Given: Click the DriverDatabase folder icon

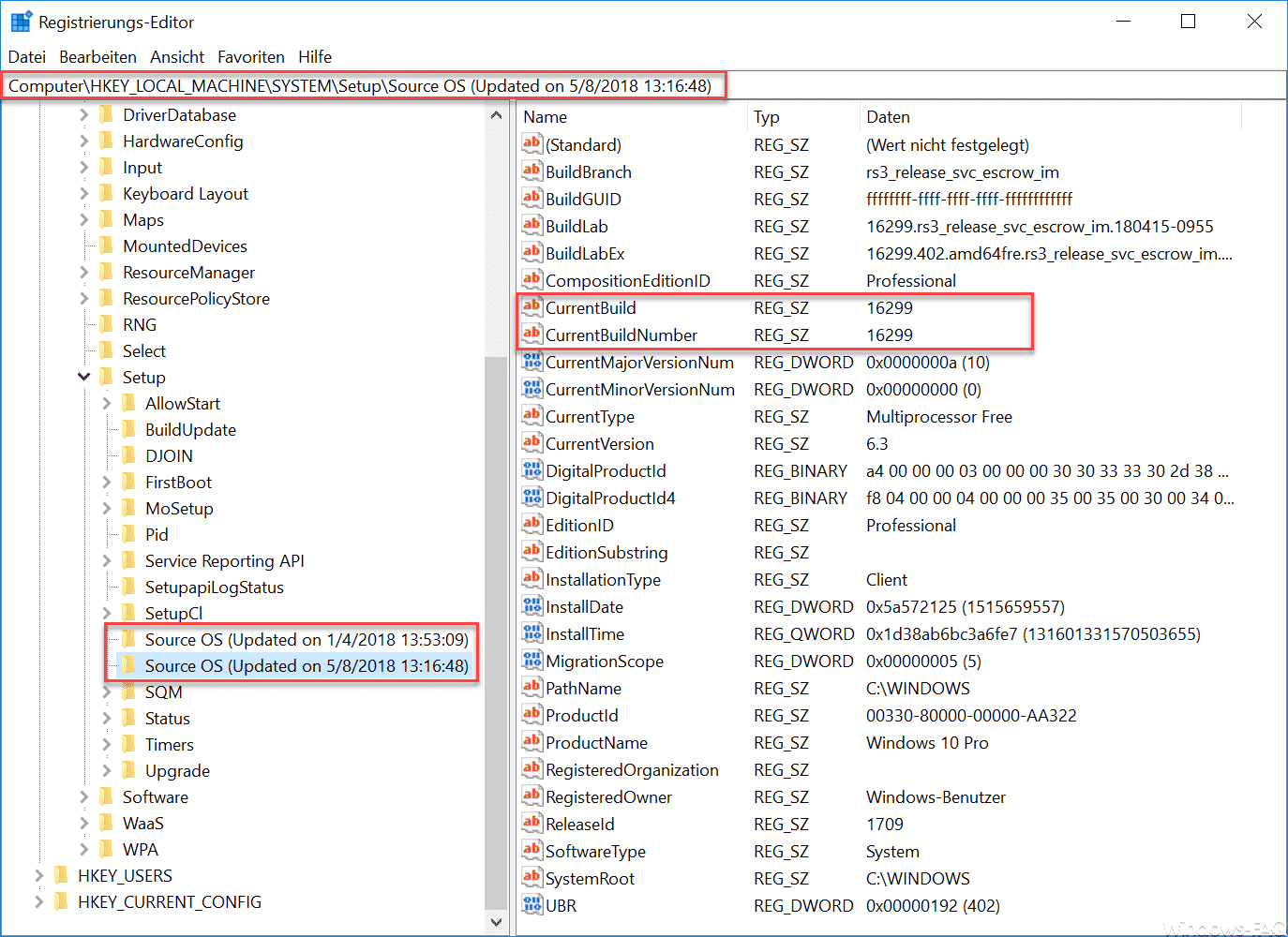Looking at the screenshot, I should (106, 114).
